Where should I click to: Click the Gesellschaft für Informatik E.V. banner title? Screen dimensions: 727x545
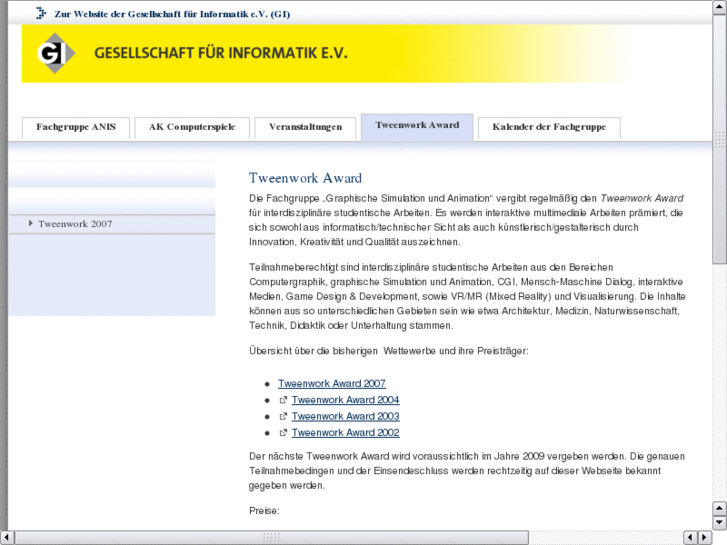click(221, 53)
